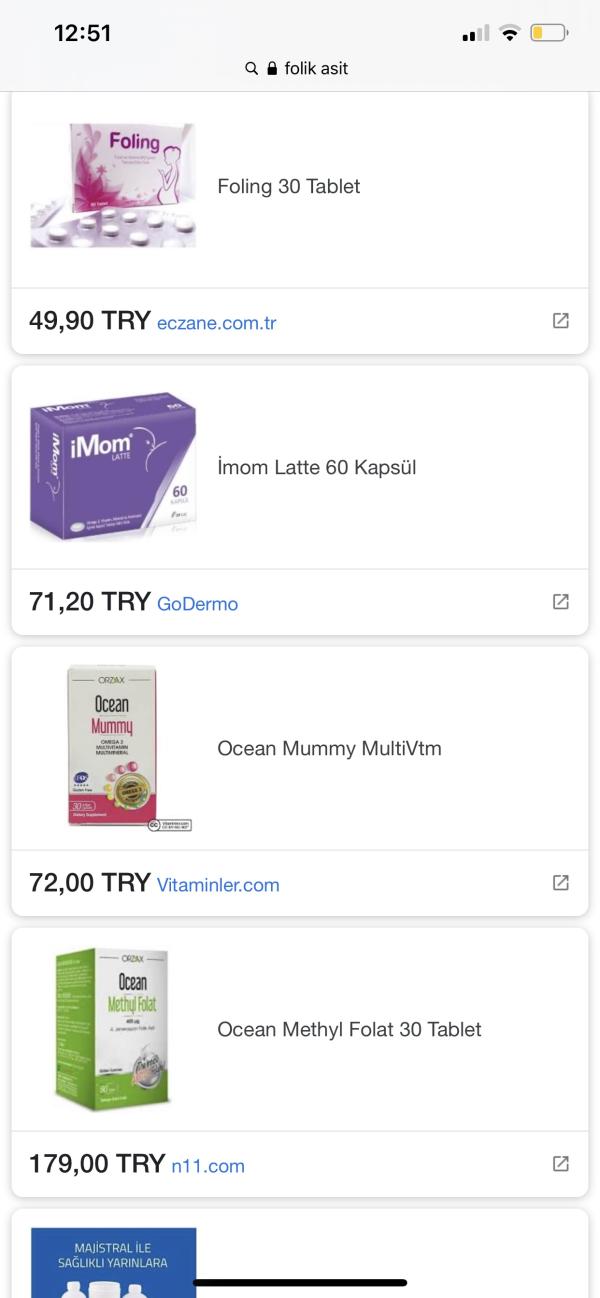Open external link icon for Foling listing
Image resolution: width=600 pixels, height=1298 pixels.
pos(561,321)
